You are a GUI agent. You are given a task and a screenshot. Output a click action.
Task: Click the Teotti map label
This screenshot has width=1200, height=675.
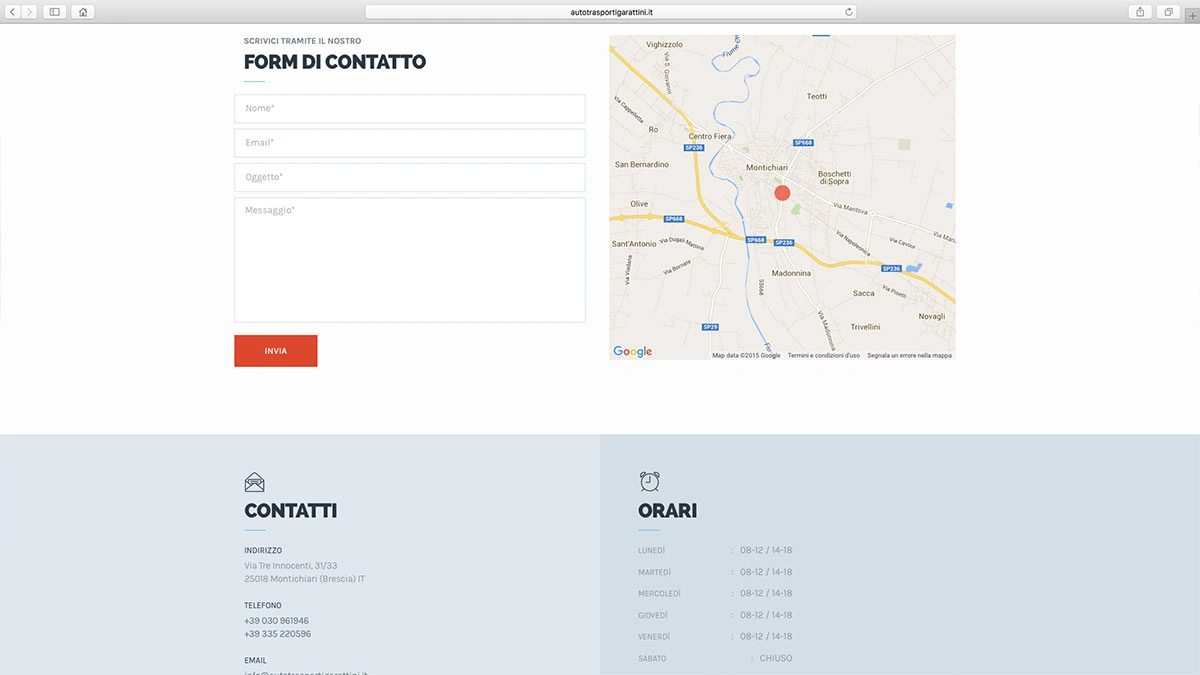tap(817, 96)
